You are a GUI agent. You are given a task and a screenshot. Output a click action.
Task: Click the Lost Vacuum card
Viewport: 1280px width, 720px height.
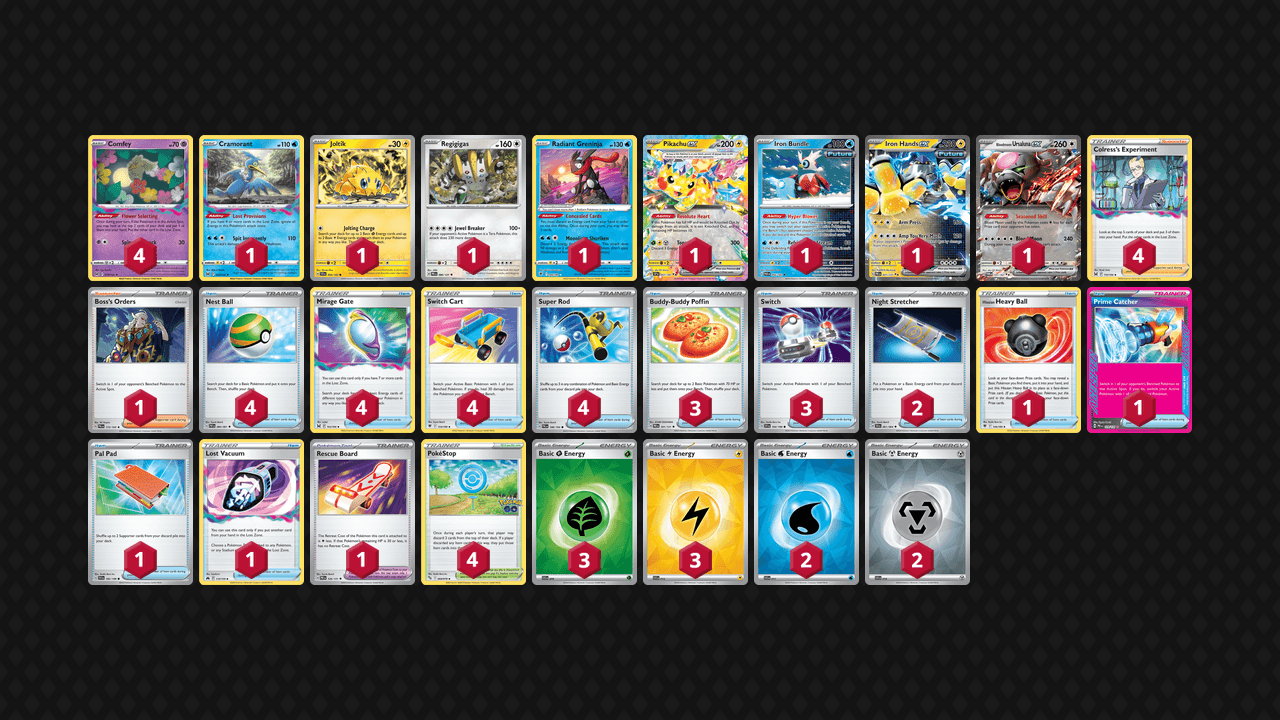coord(251,512)
